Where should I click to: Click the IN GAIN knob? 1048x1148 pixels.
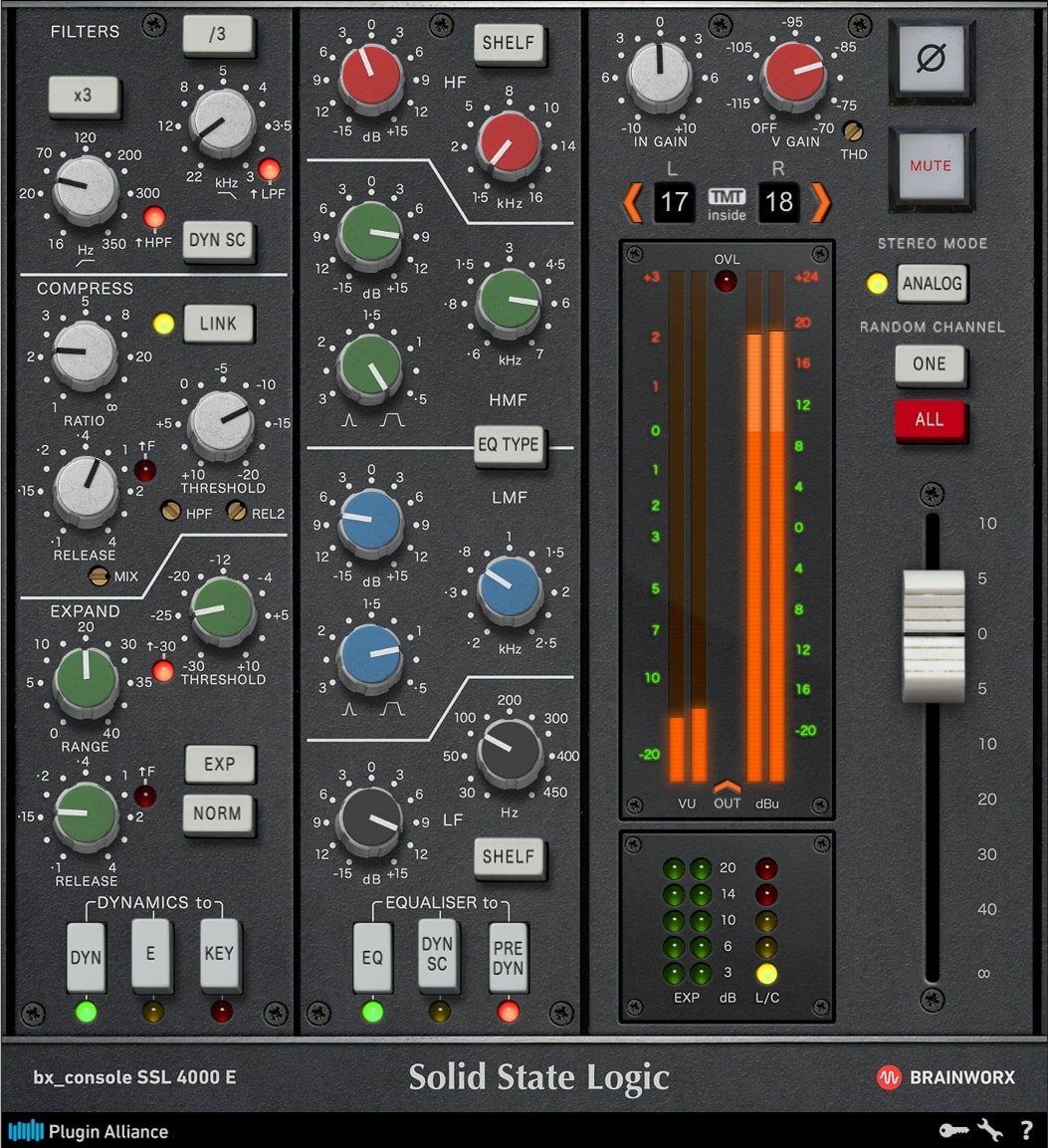(x=660, y=74)
